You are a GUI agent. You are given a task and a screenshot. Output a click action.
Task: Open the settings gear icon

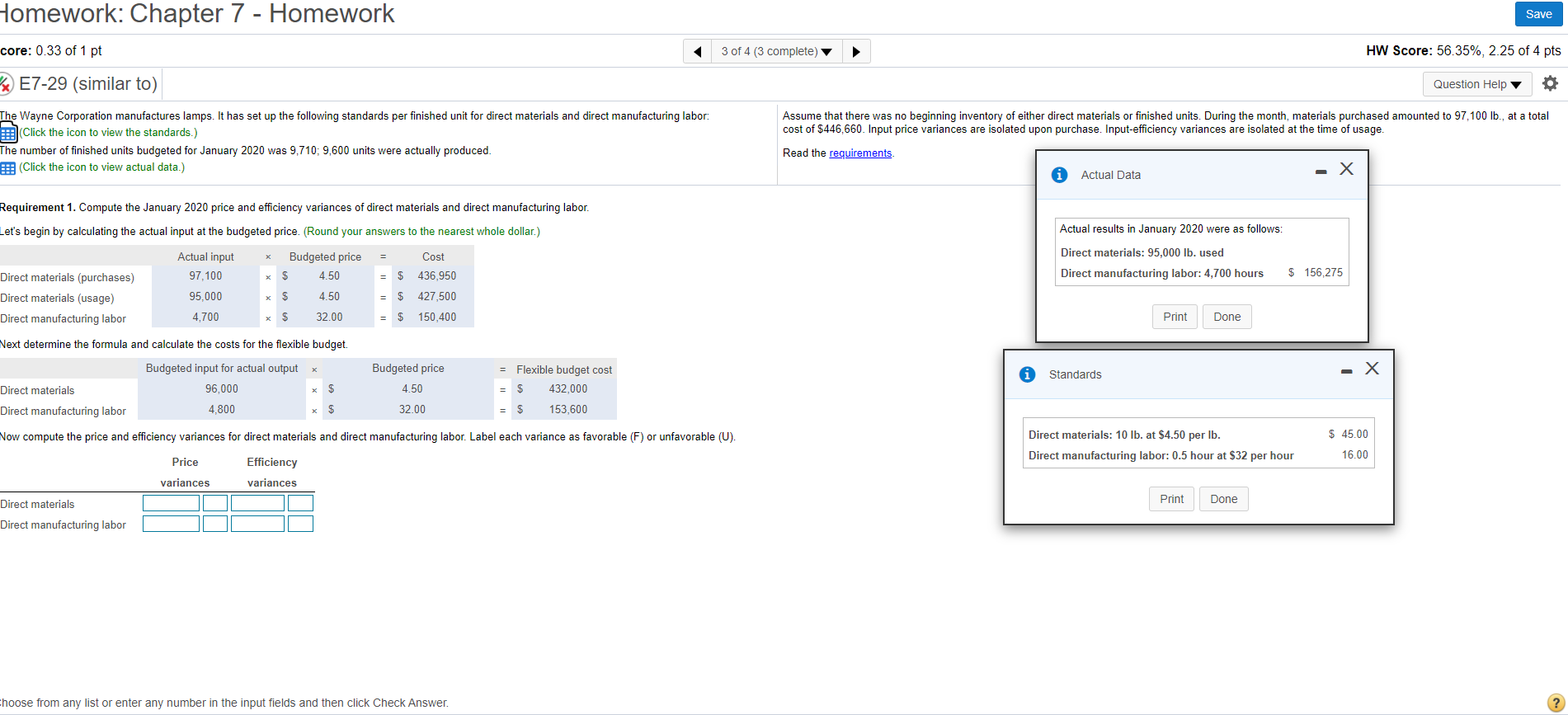pos(1550,83)
